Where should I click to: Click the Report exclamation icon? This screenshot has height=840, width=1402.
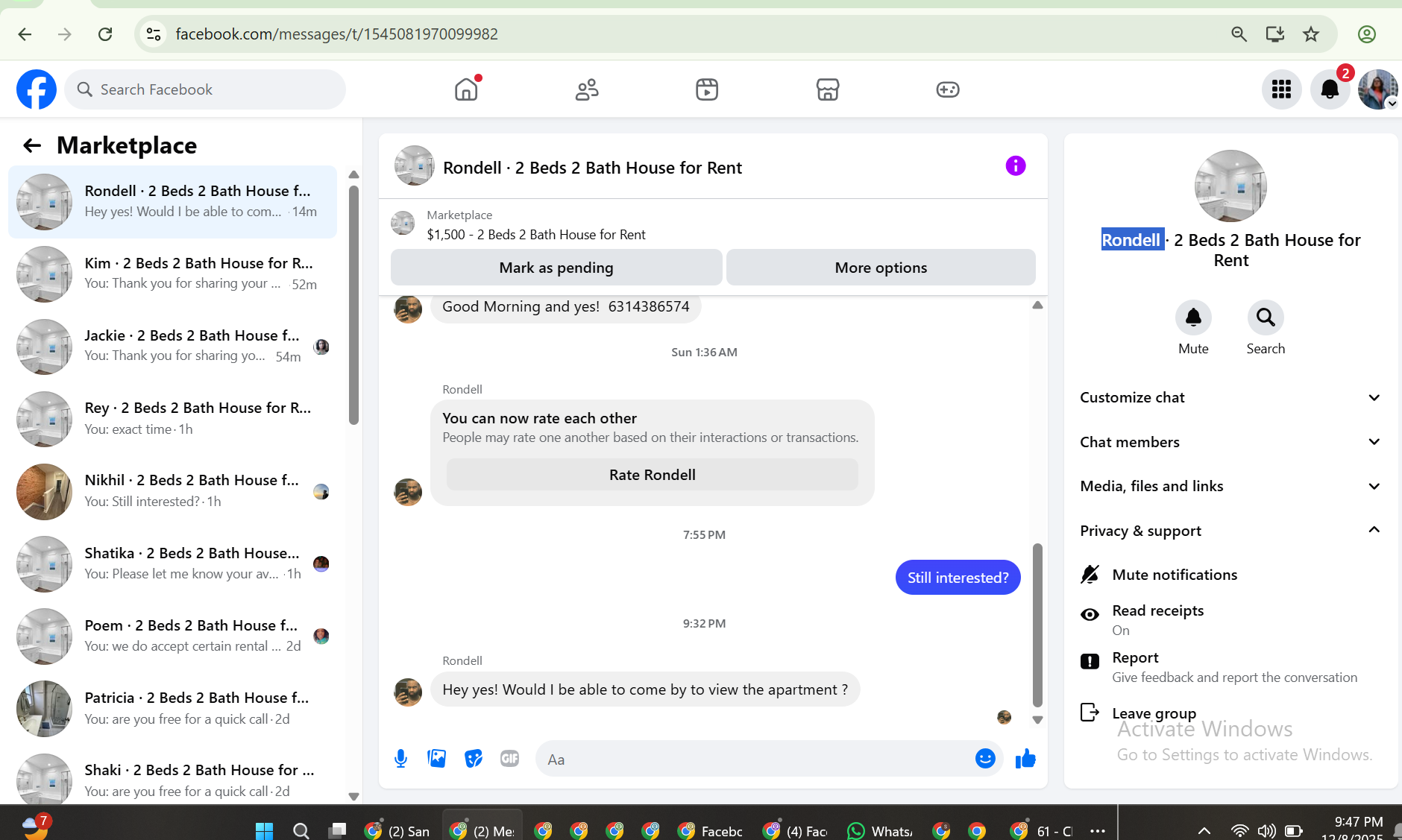tap(1090, 661)
